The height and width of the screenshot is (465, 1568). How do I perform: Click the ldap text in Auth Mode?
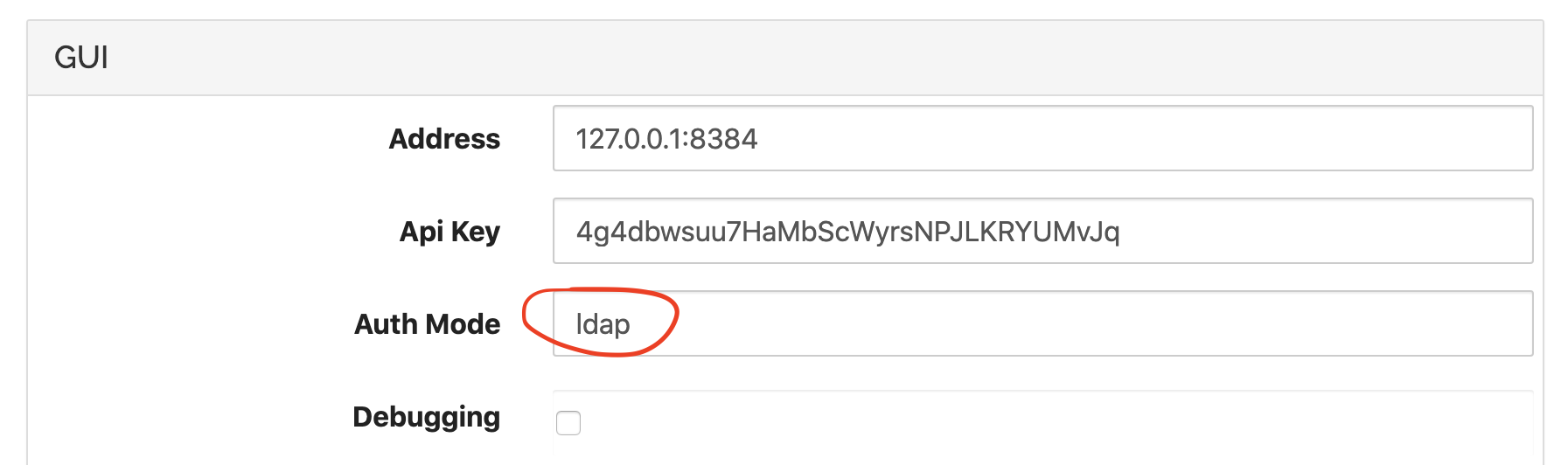603,324
